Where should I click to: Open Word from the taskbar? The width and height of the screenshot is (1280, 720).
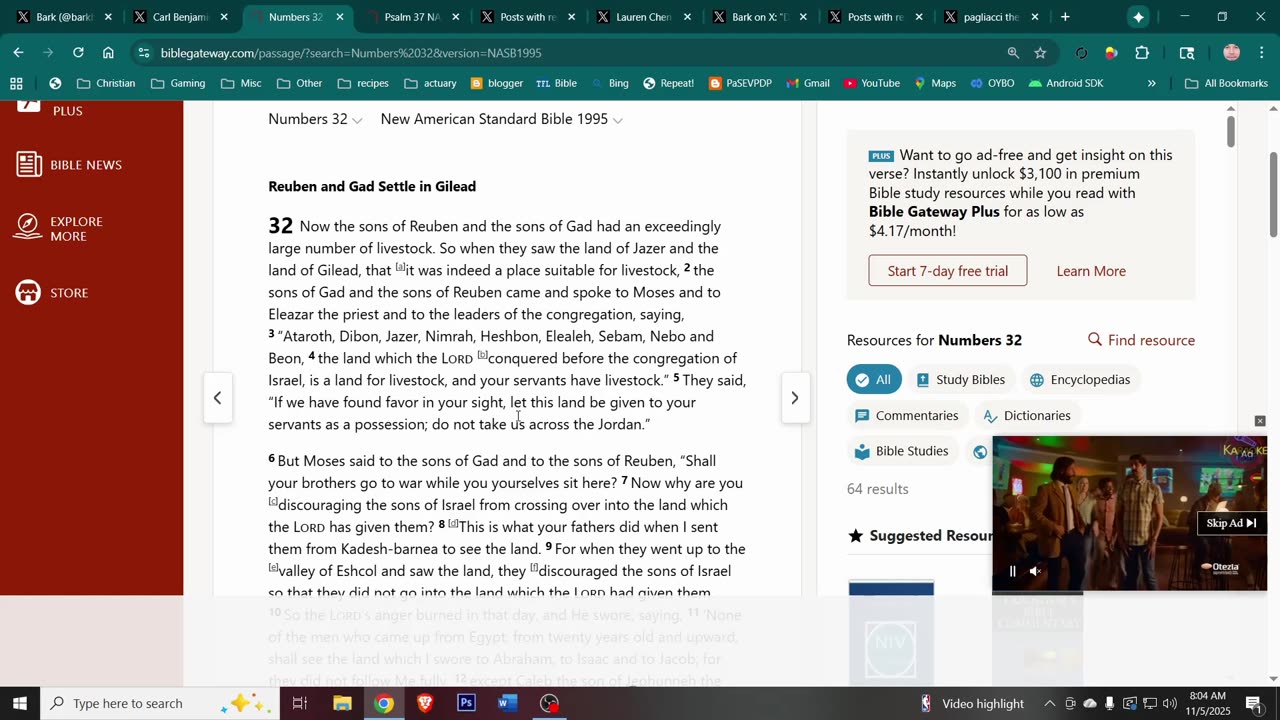(507, 703)
